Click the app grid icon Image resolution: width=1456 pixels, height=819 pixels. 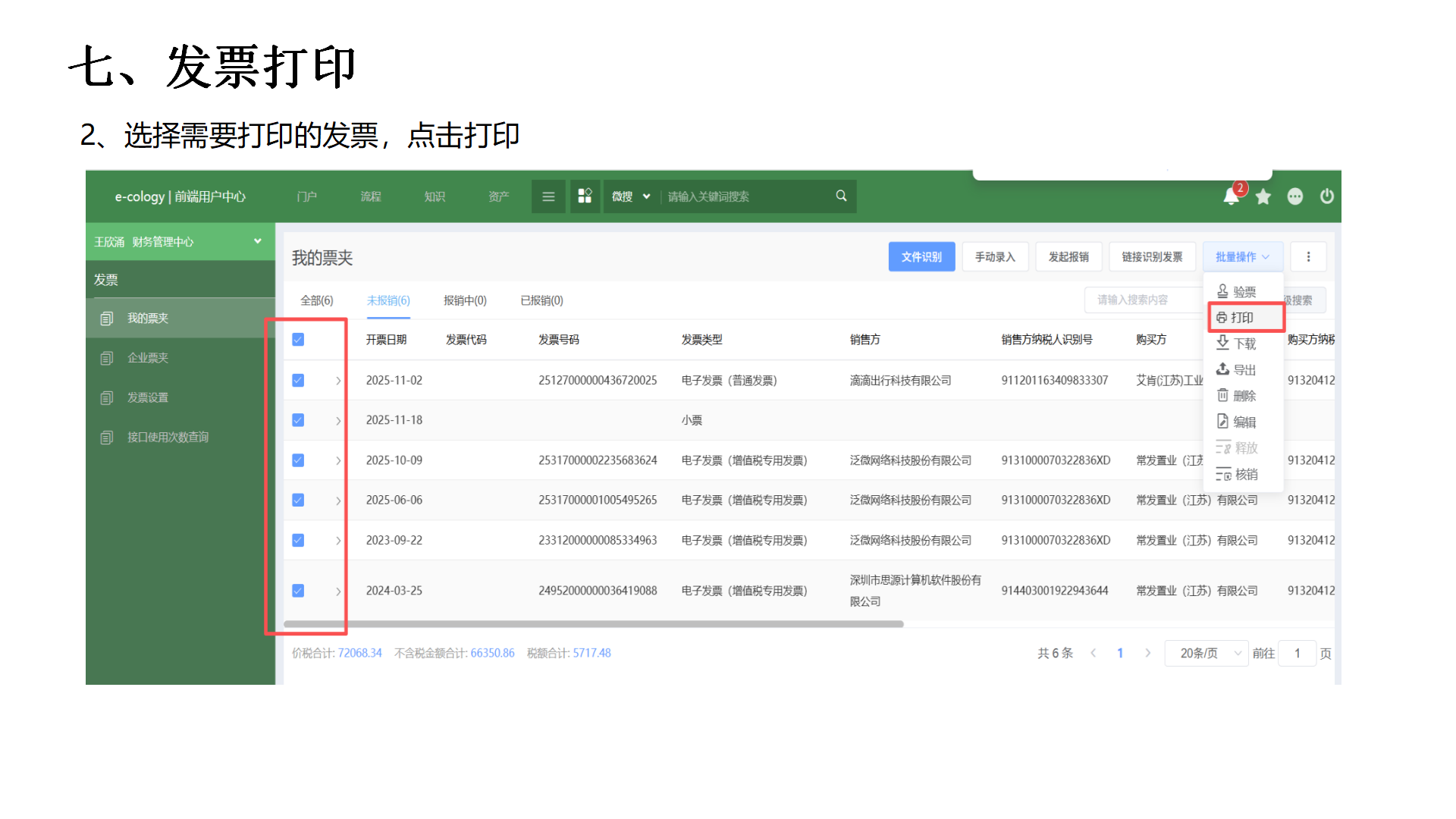(585, 196)
